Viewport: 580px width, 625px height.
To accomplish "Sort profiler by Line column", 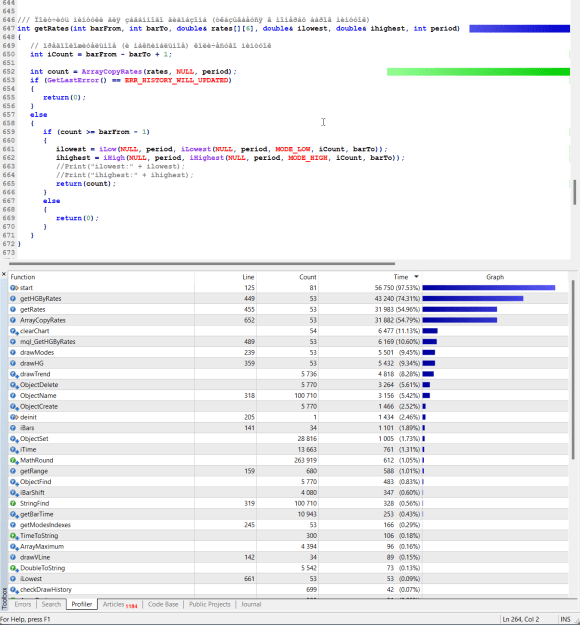I will tap(226, 277).
